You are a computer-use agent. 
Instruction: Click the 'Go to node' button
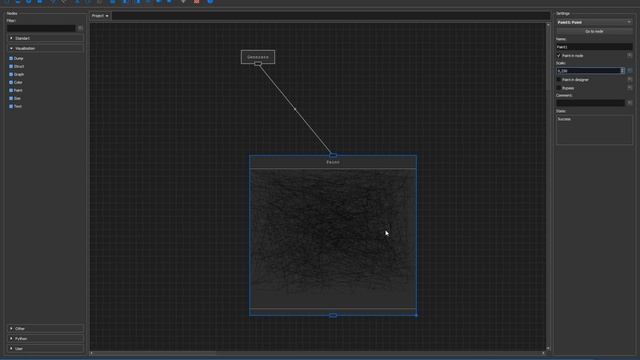pos(594,31)
